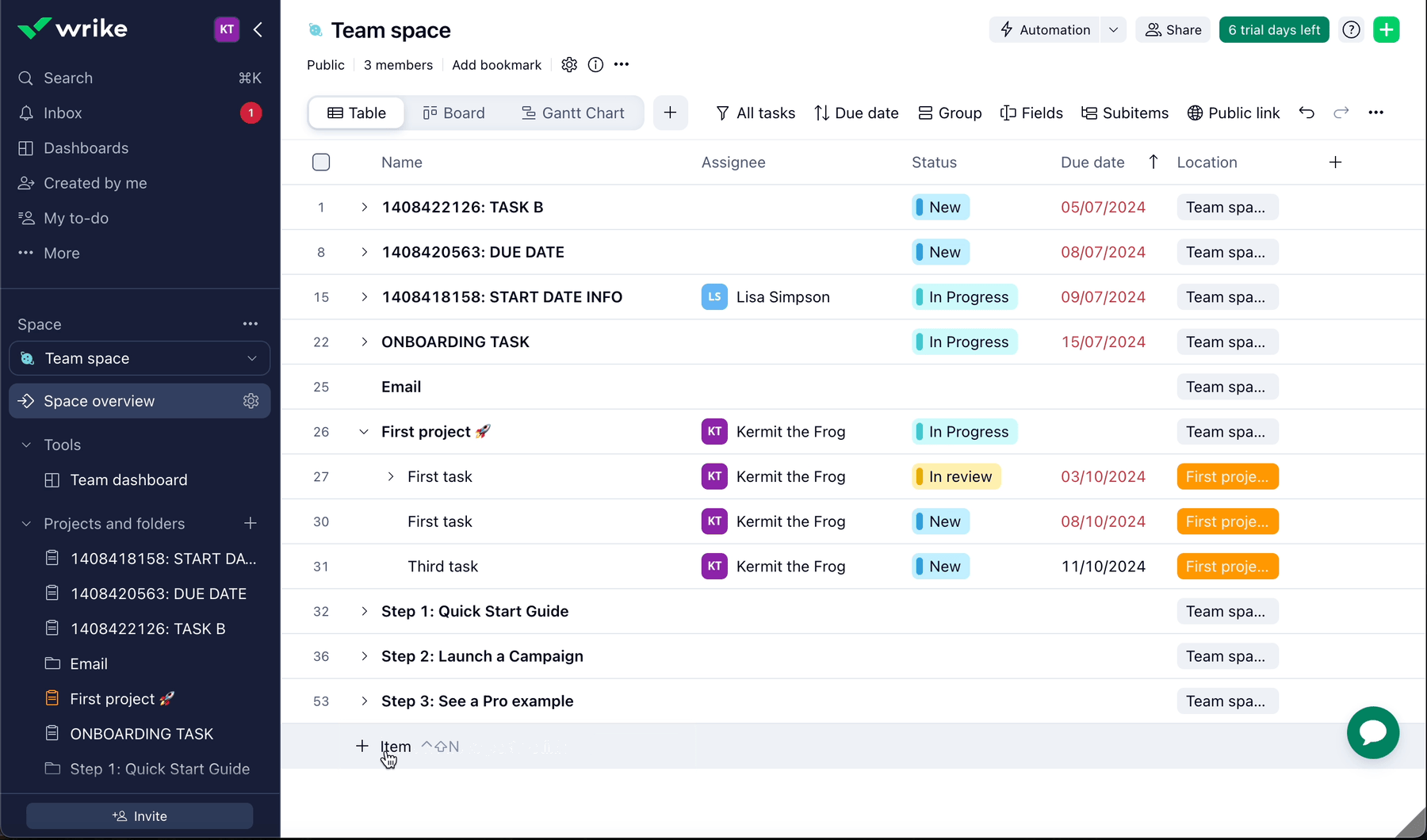Toggle the select all checkbox
This screenshot has width=1427, height=840.
(x=321, y=162)
